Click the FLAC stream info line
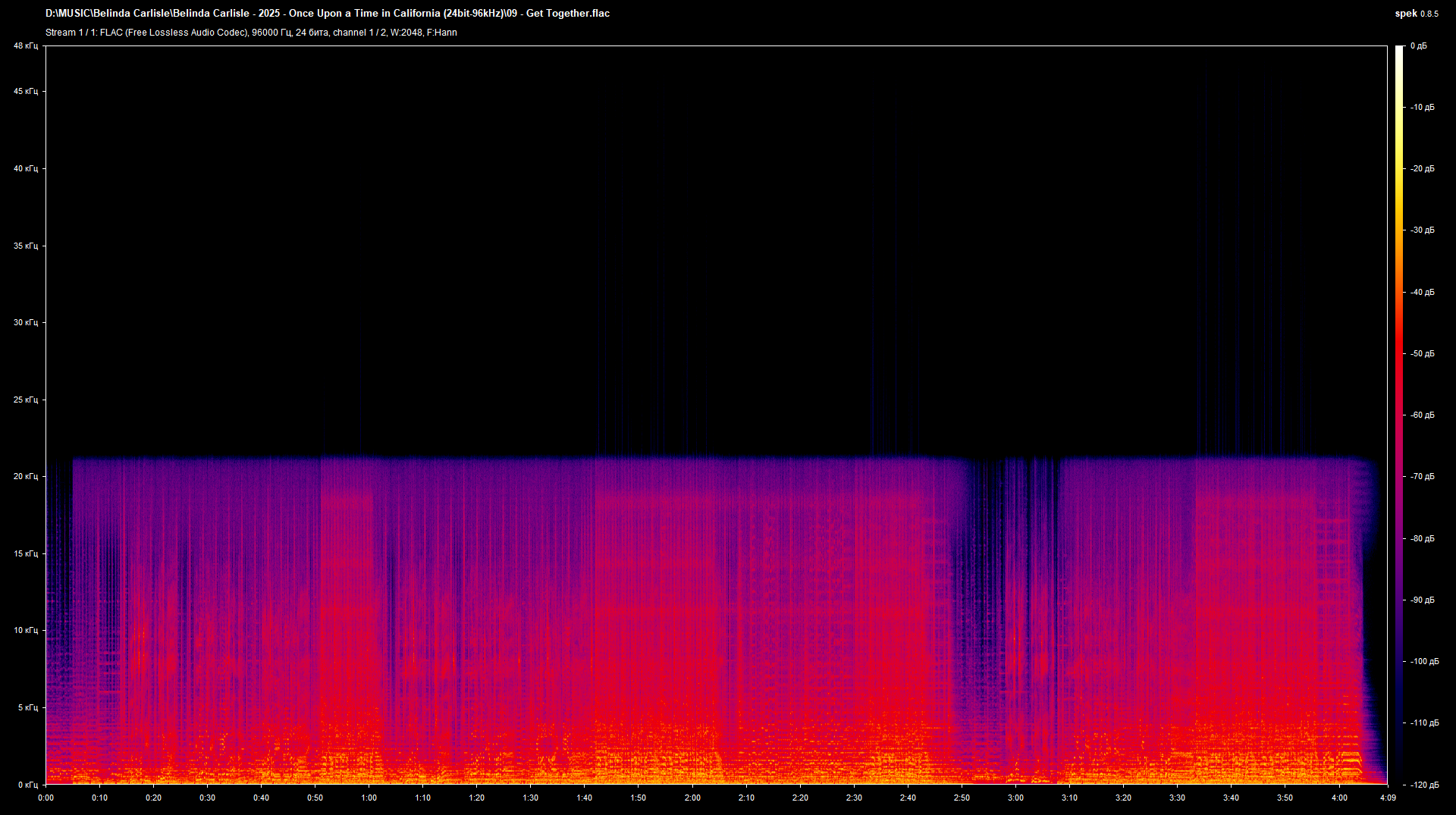 point(251,33)
